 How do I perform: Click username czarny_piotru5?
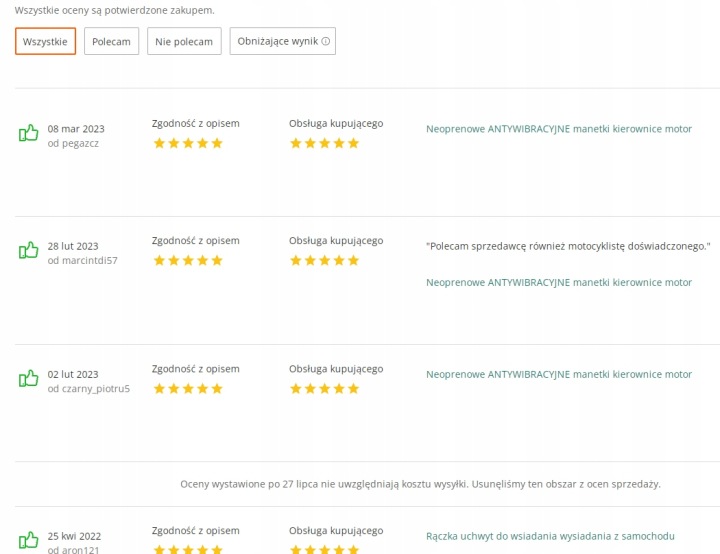pos(96,389)
